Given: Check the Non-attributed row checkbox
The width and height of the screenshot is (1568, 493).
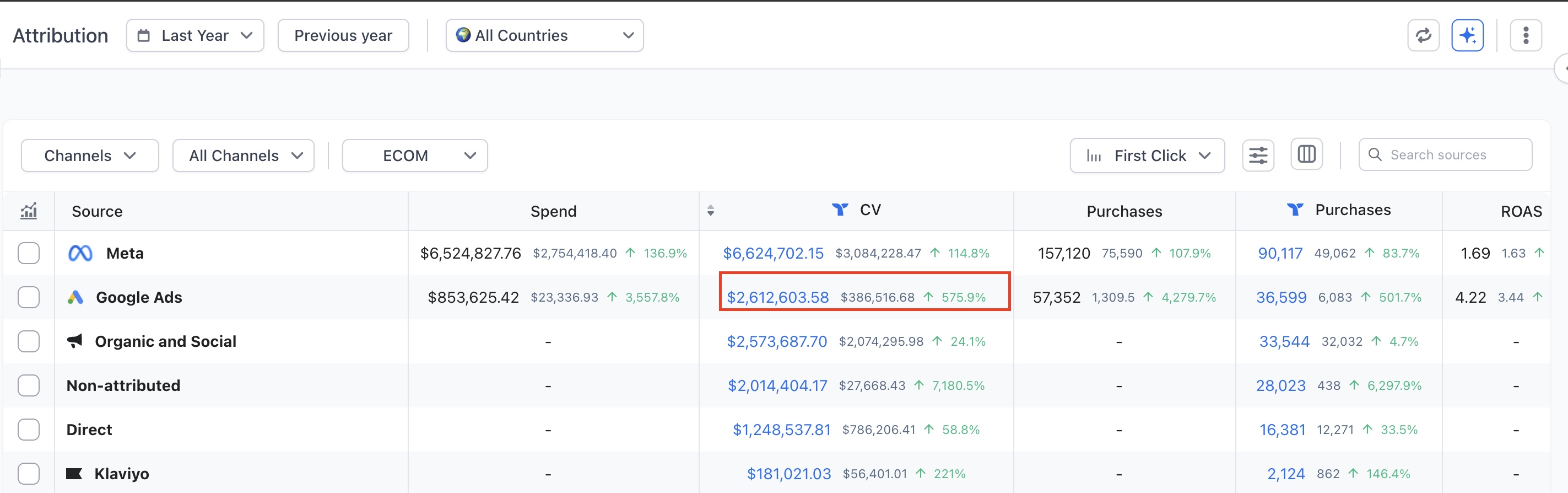Looking at the screenshot, I should pos(29,386).
